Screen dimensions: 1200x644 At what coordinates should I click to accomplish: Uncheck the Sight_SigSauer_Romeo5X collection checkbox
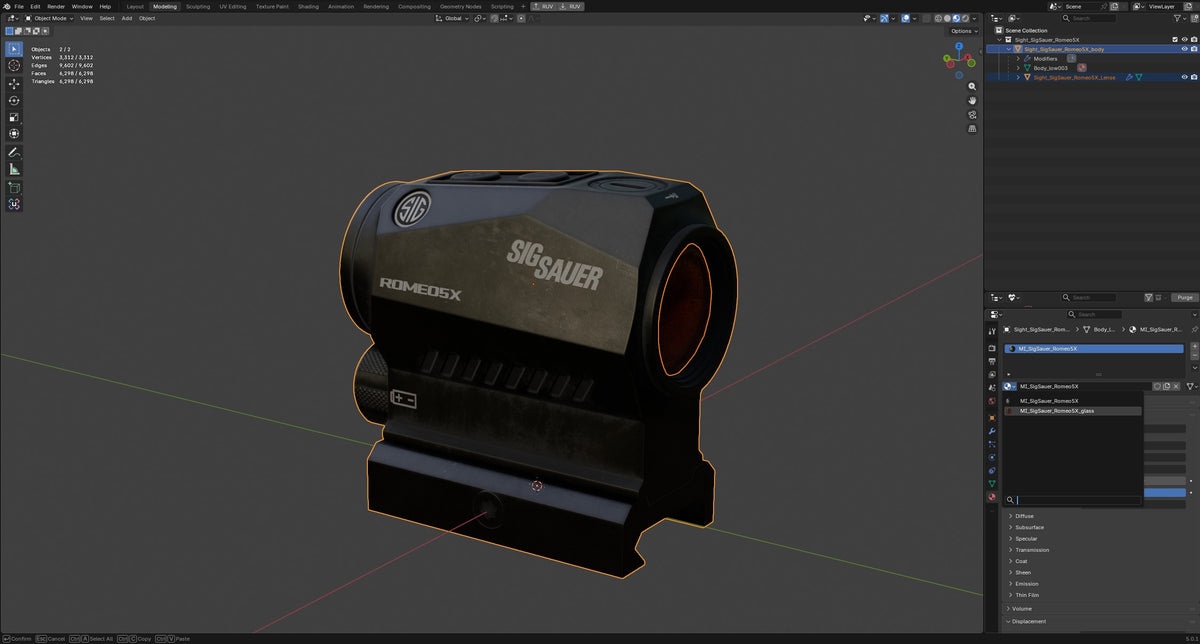pyautogui.click(x=1175, y=40)
